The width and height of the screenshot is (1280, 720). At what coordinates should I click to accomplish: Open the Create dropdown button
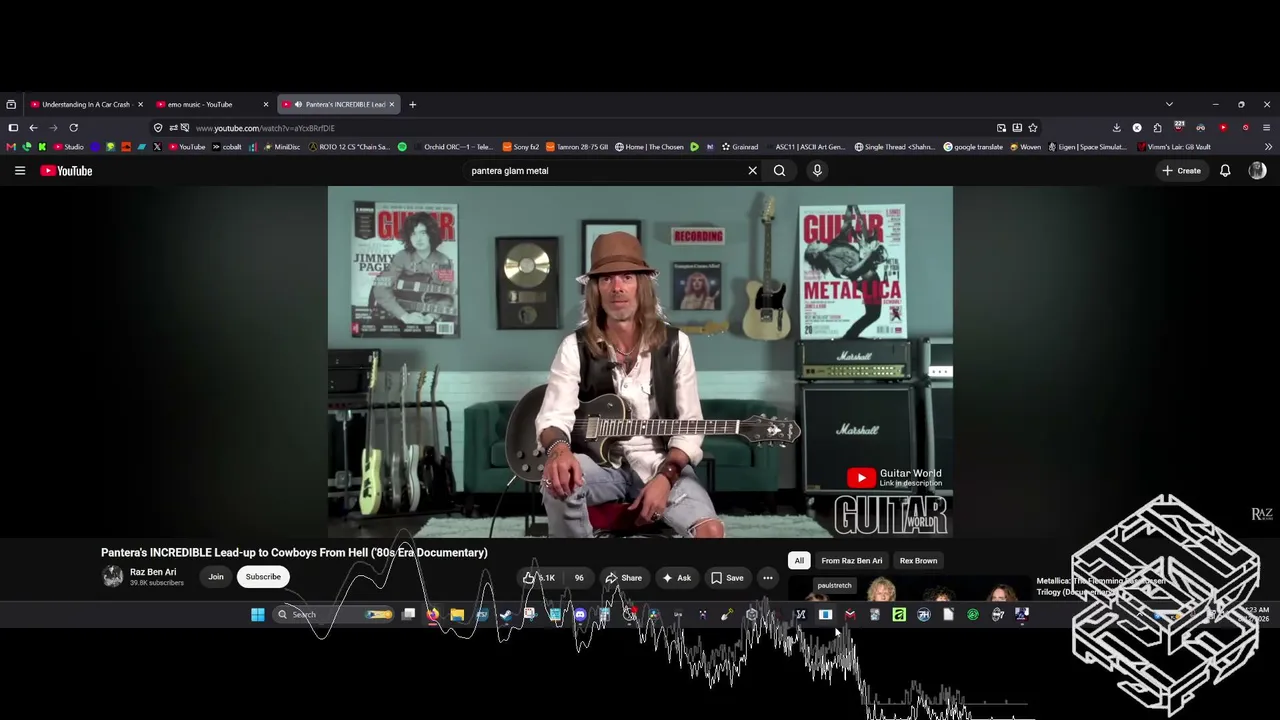tap(1182, 171)
